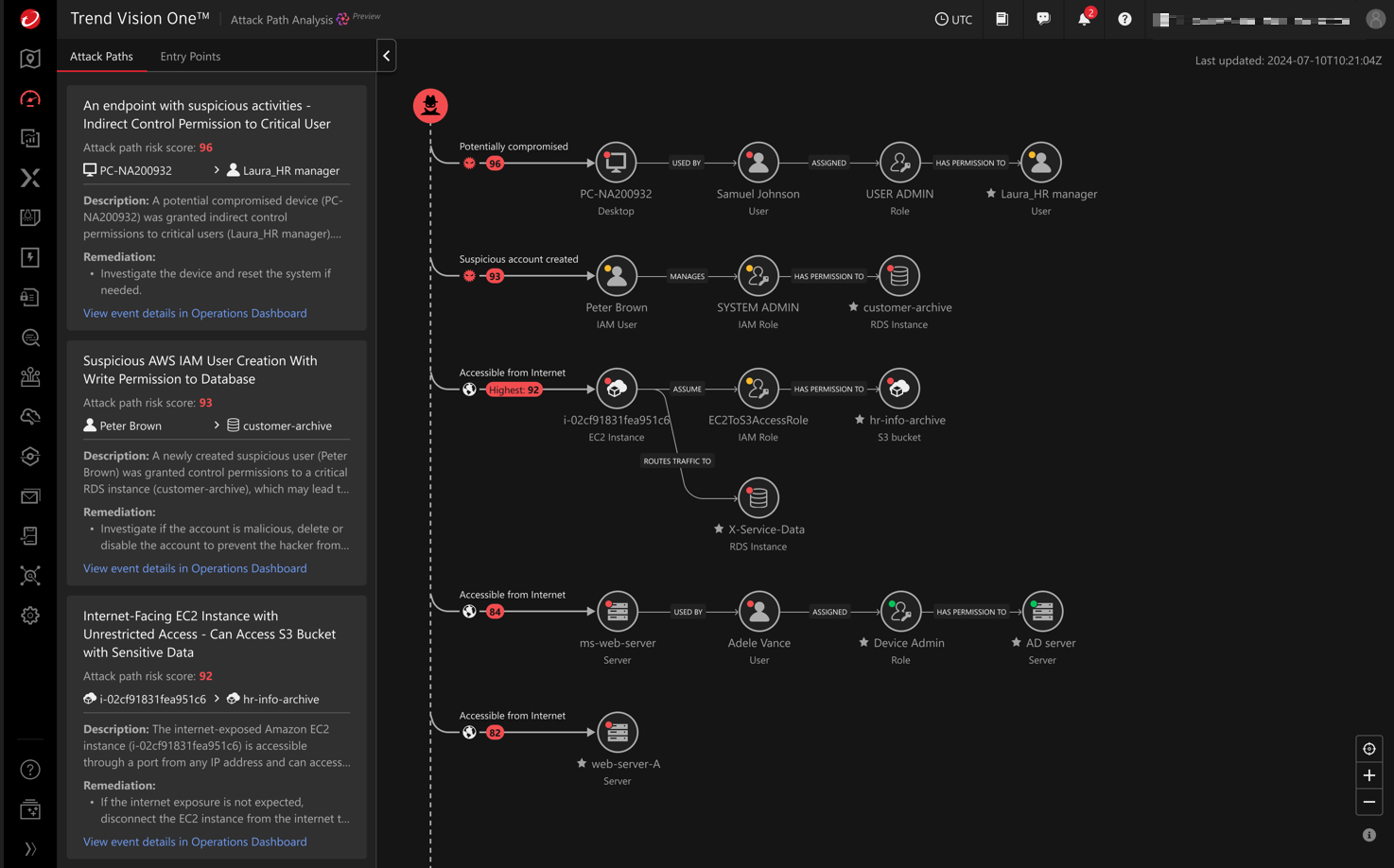Open event details link for PC-NA200932 path

coord(195,313)
